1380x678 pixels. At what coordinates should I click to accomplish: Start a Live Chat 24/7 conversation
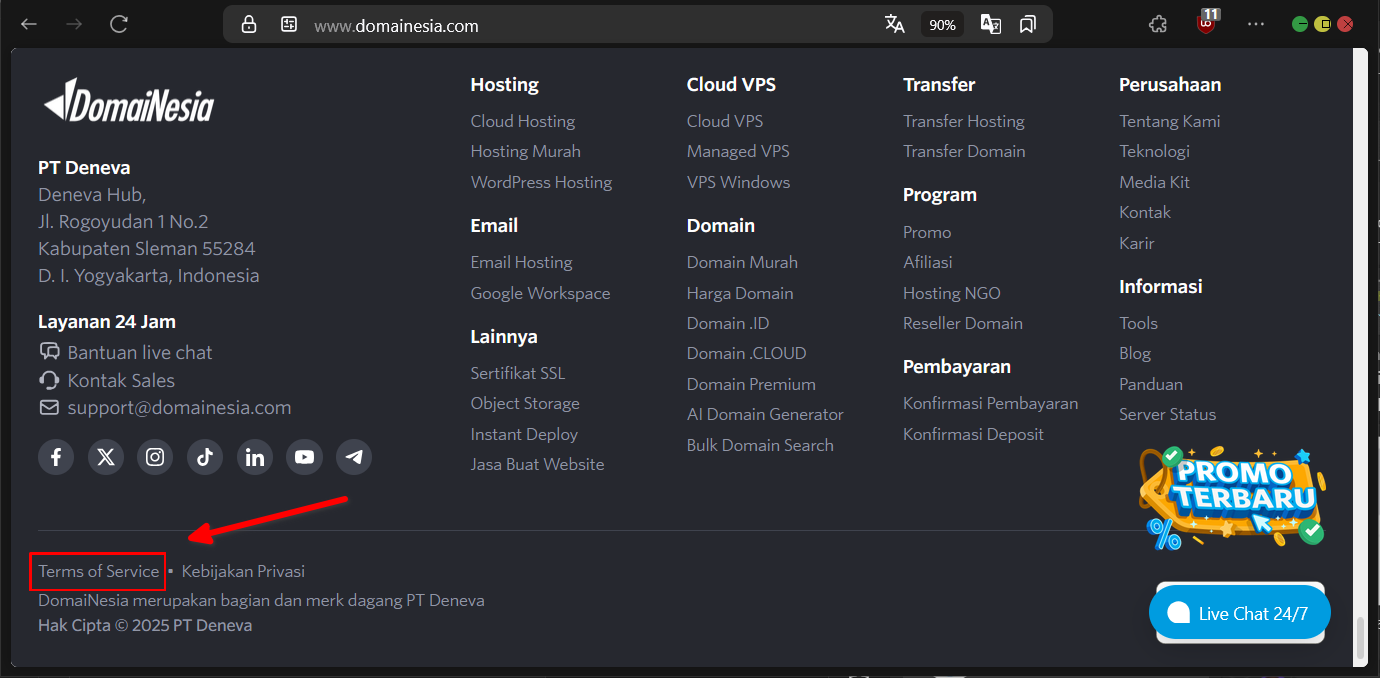(x=1240, y=614)
